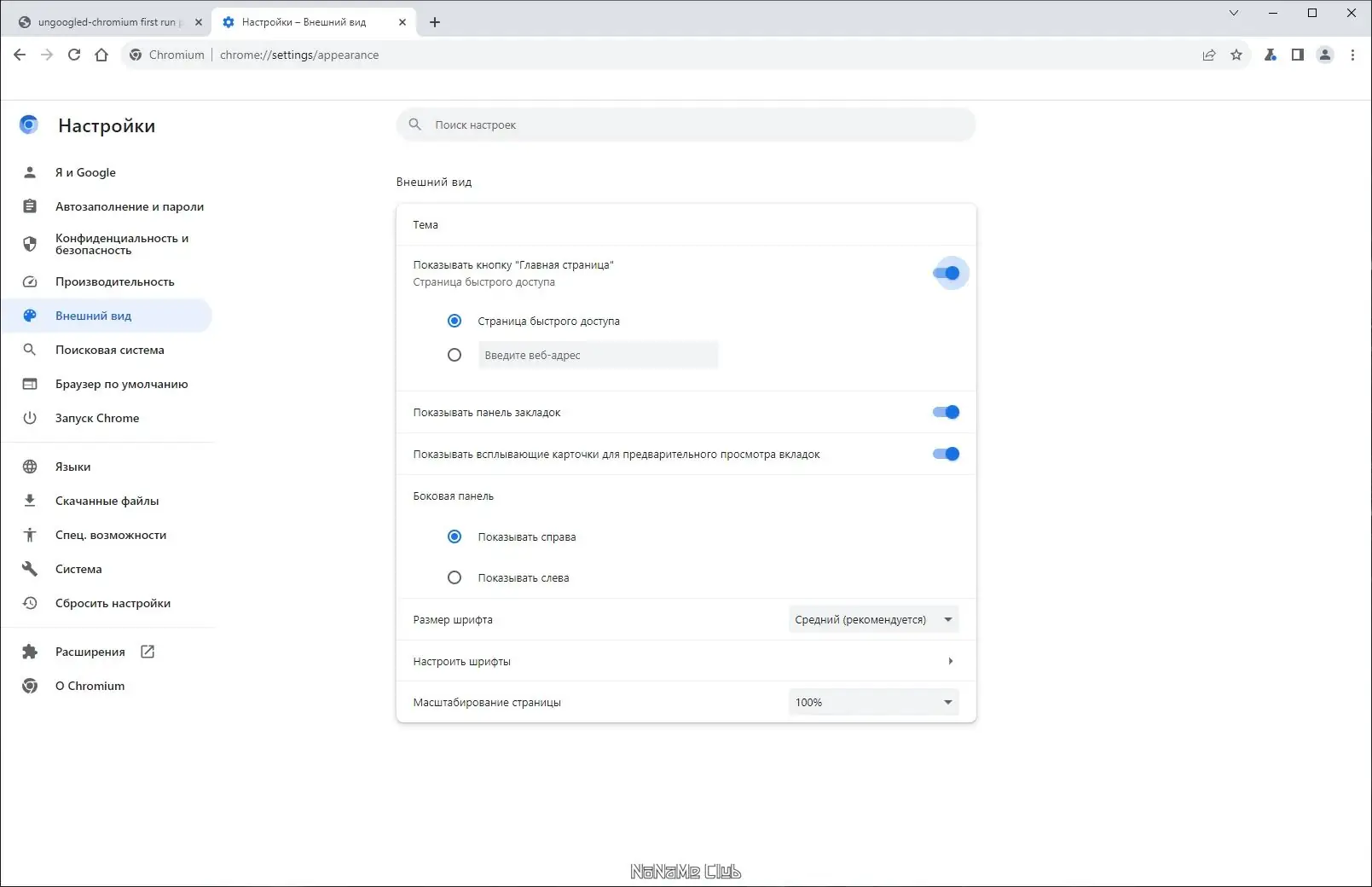Click the Settings gear logo next to Настройки
This screenshot has height=887, width=1372.
point(29,125)
